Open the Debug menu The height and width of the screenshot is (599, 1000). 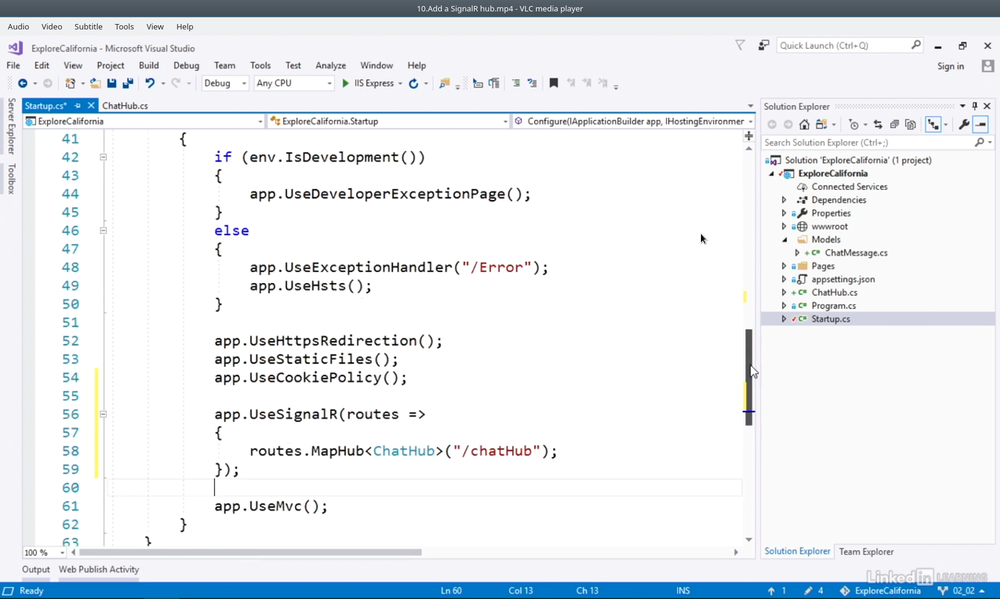[x=186, y=65]
